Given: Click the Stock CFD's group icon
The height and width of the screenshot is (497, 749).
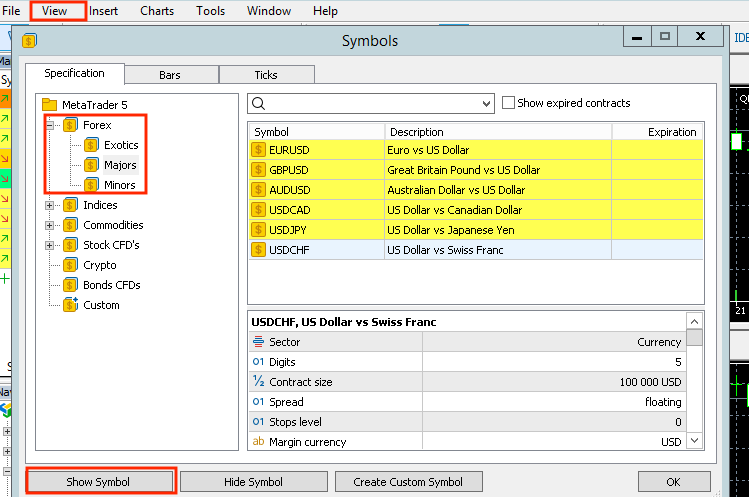Looking at the screenshot, I should pyautogui.click(x=70, y=245).
